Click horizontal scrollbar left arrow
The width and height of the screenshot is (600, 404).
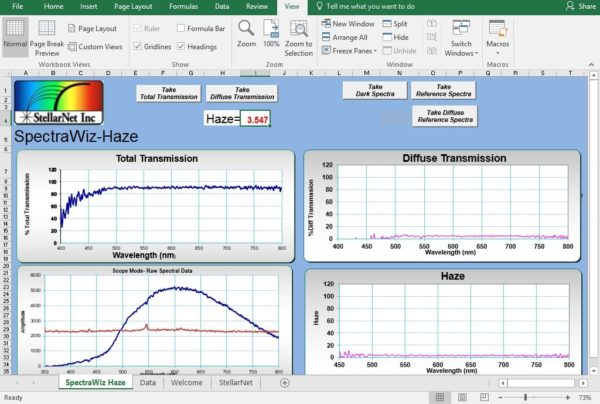point(503,383)
